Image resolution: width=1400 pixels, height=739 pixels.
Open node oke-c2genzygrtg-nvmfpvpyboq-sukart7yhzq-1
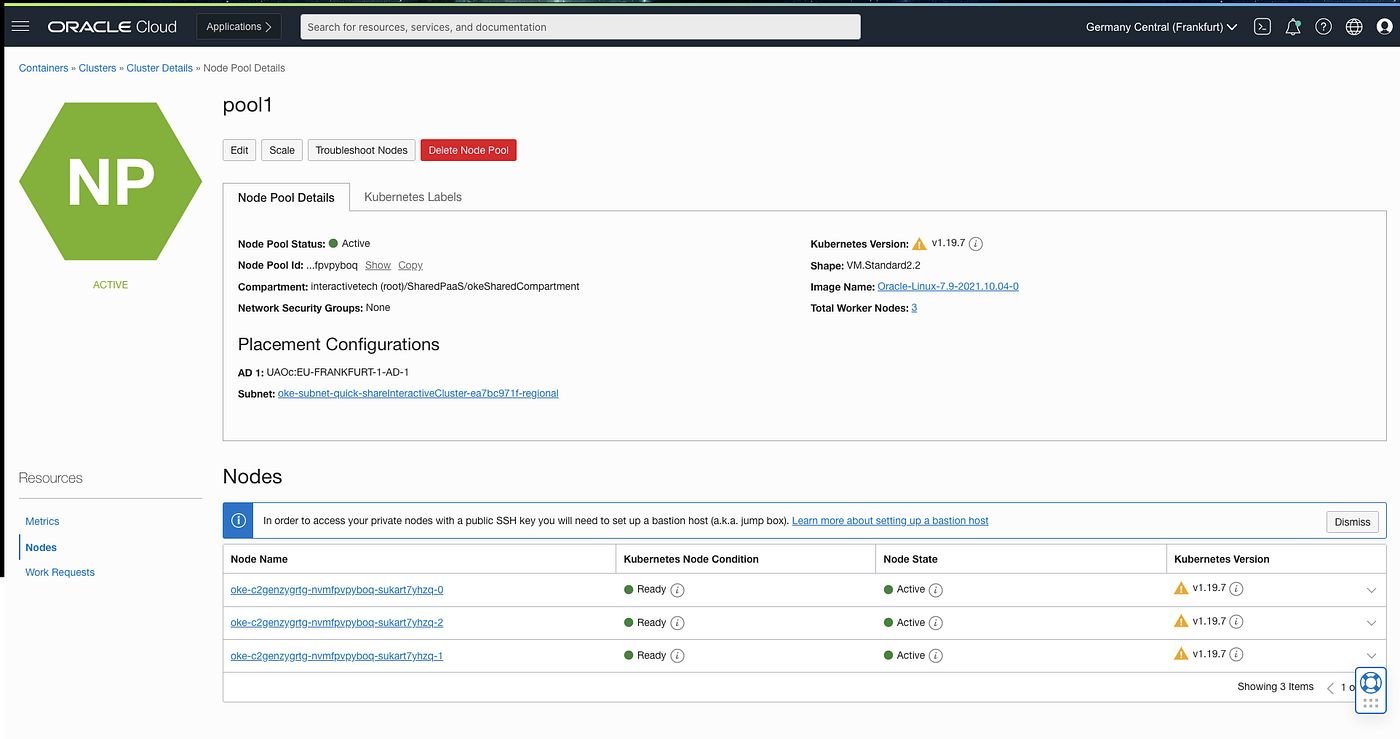point(337,656)
